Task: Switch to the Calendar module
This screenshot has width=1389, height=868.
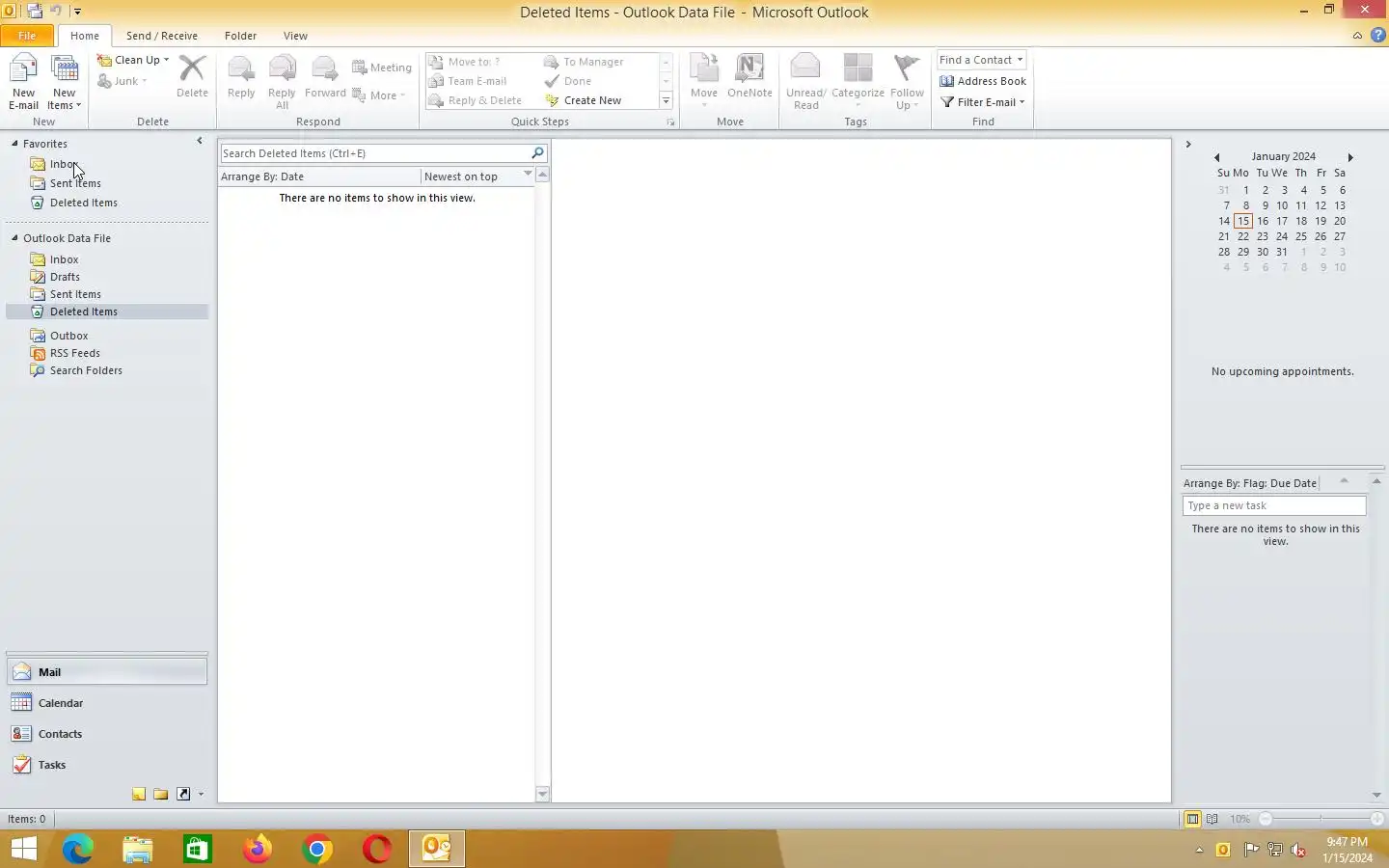Action: point(106,703)
